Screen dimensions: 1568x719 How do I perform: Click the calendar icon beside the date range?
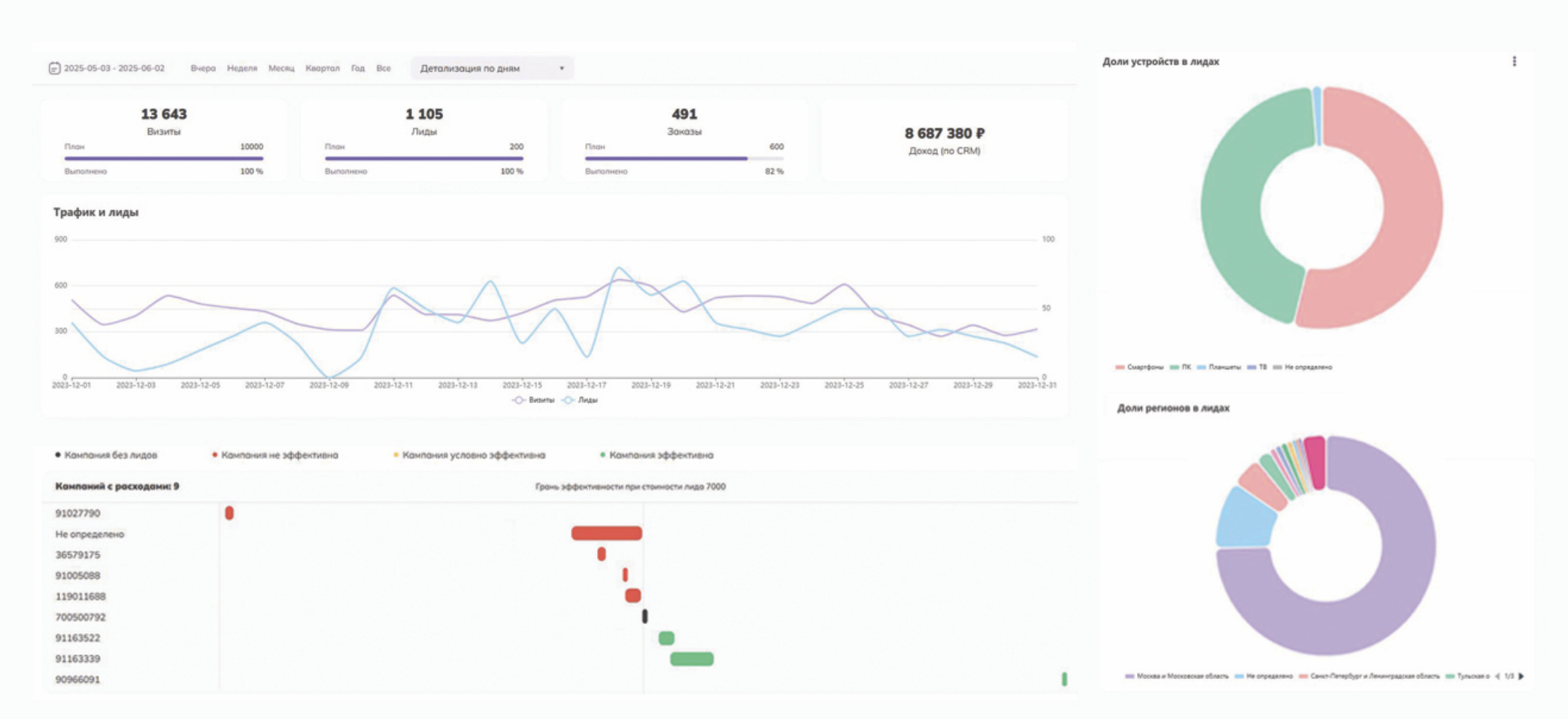tap(54, 68)
